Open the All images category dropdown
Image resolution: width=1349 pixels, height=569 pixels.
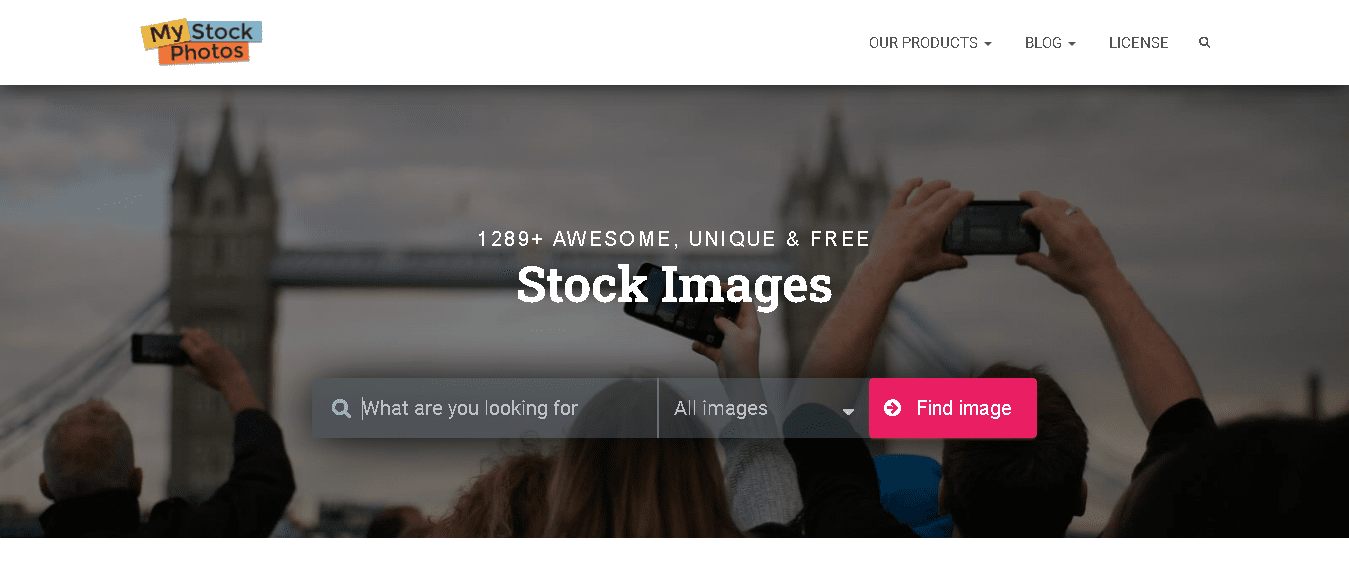[x=764, y=408]
